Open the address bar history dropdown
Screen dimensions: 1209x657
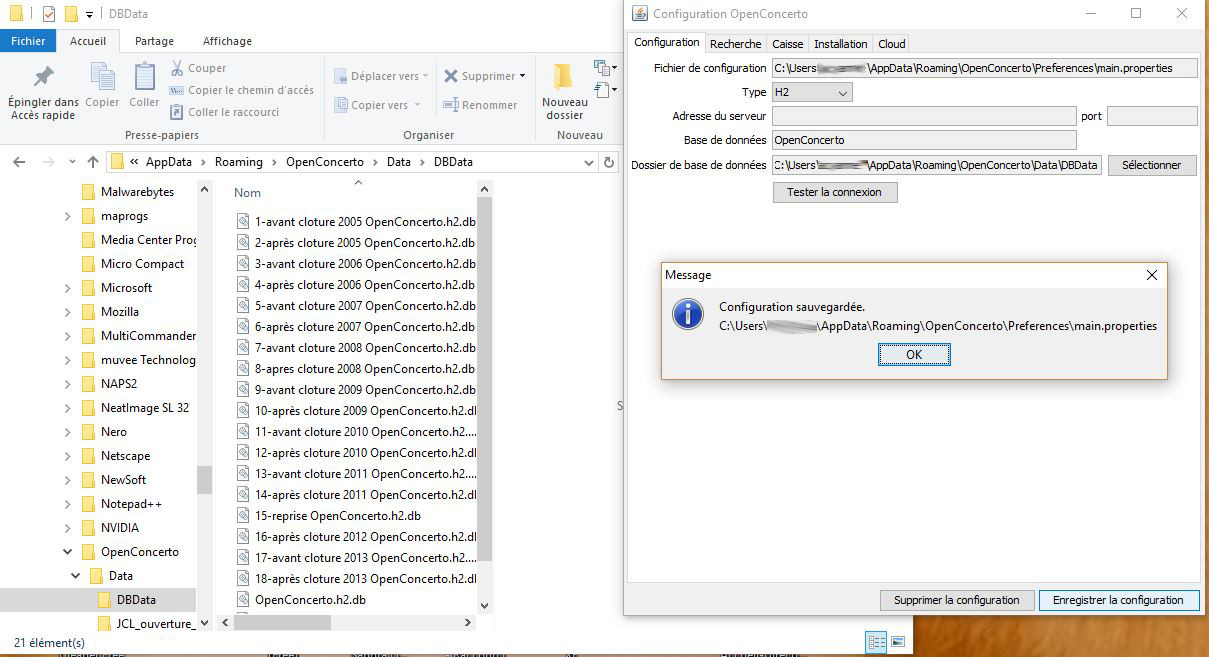pos(588,162)
